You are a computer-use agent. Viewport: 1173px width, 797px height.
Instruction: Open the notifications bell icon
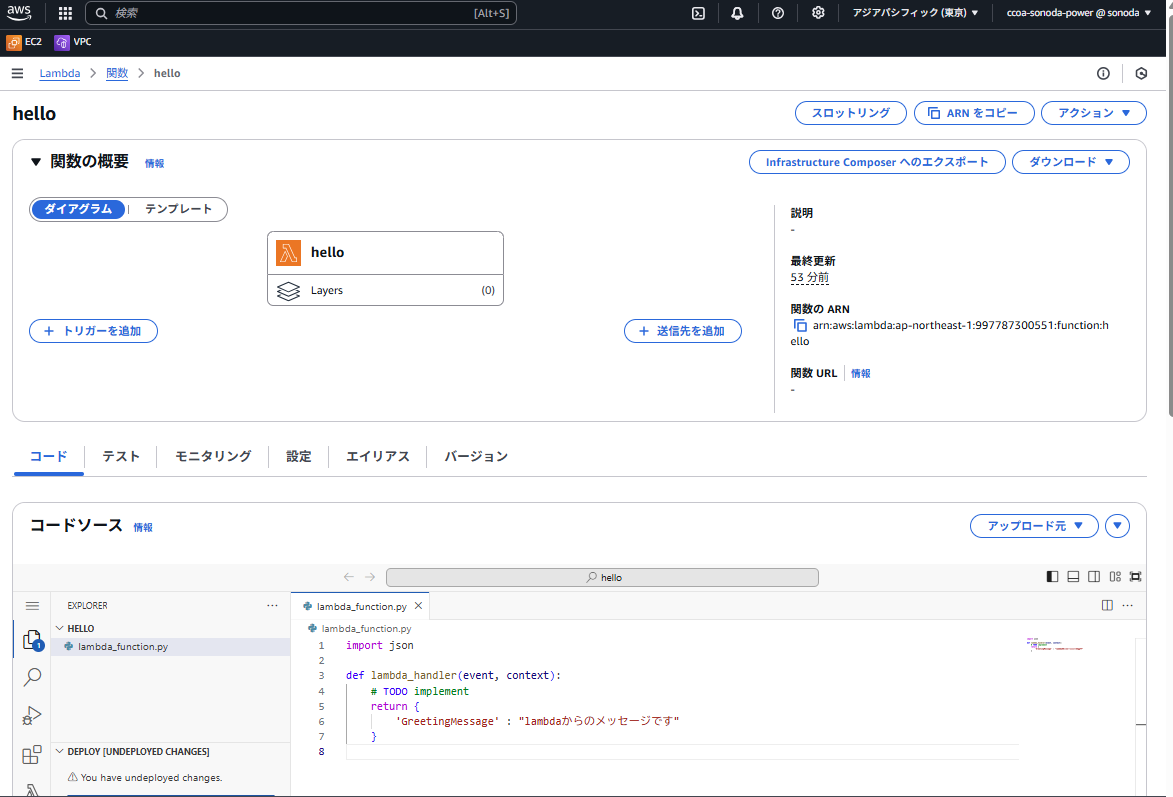pos(738,12)
